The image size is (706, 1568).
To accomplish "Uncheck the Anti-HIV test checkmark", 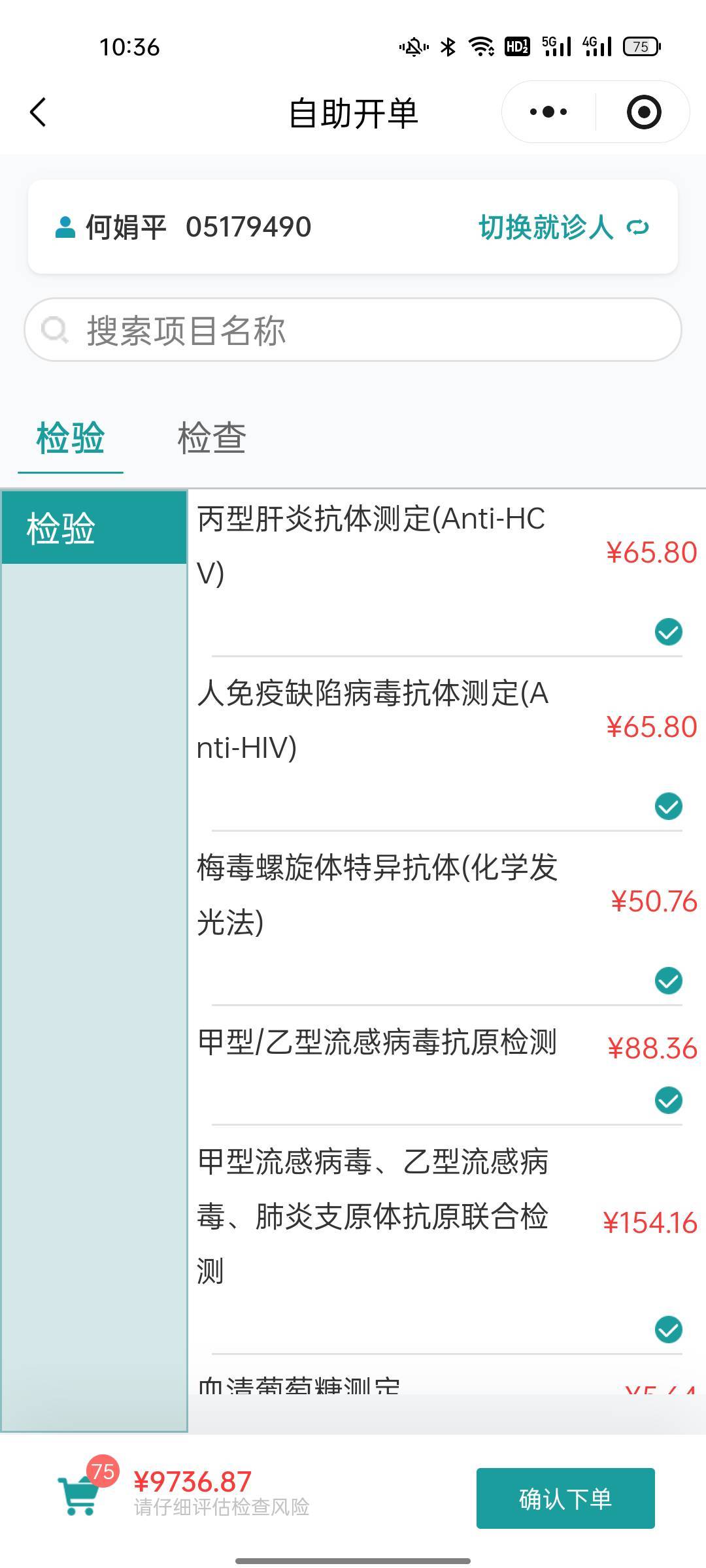I will pyautogui.click(x=668, y=806).
